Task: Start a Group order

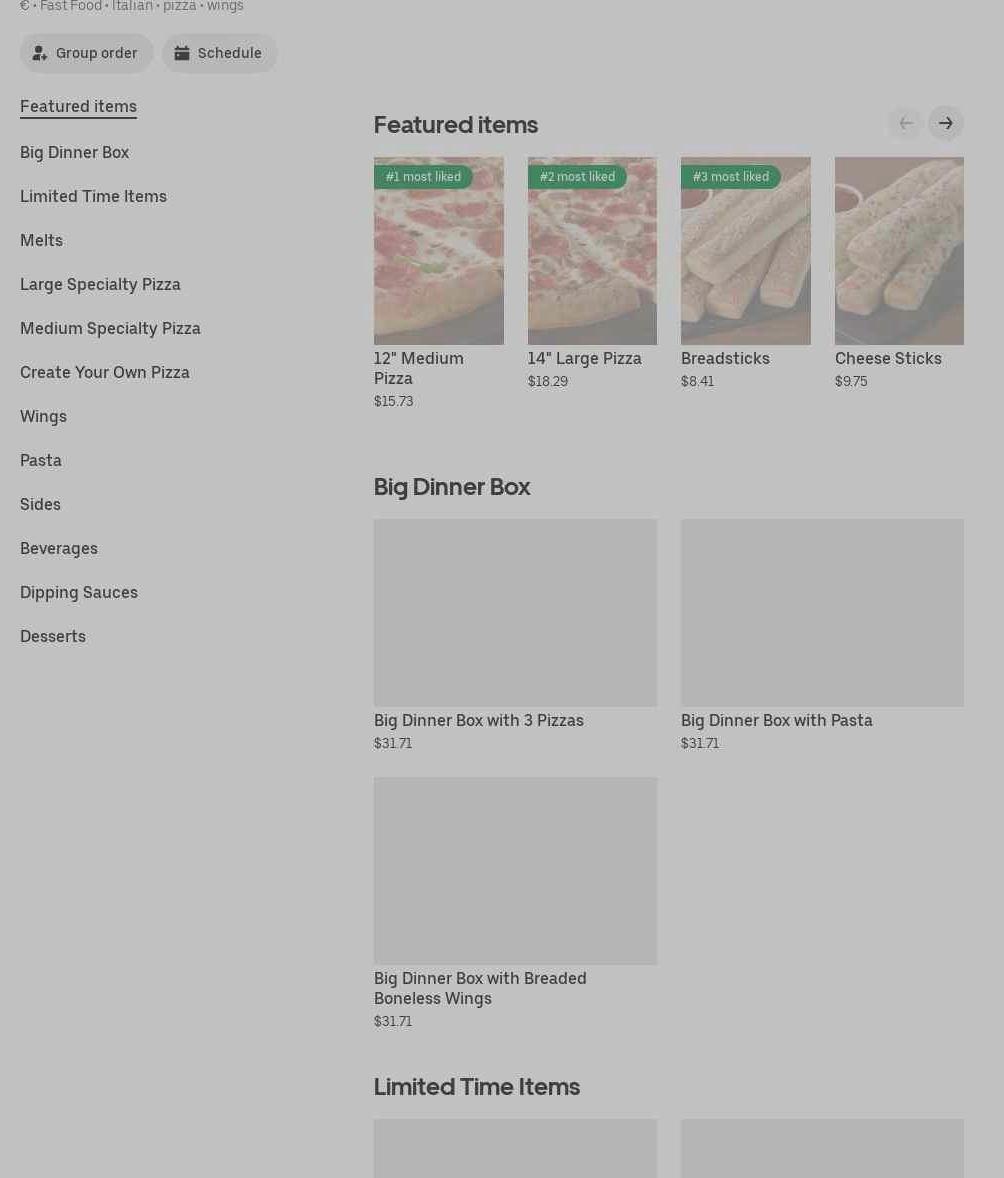Action: (86, 53)
